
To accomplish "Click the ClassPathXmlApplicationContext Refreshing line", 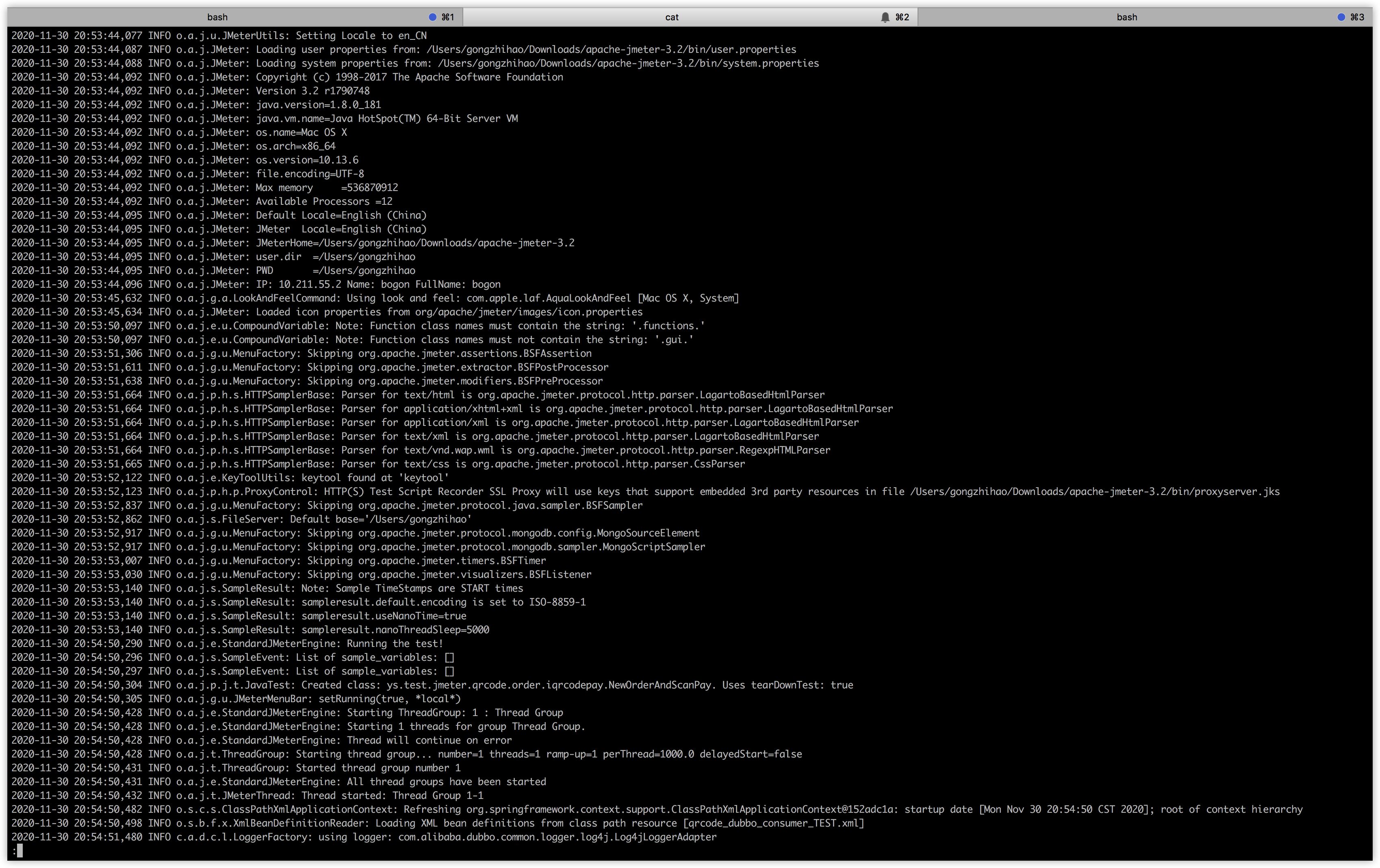I will [657, 809].
